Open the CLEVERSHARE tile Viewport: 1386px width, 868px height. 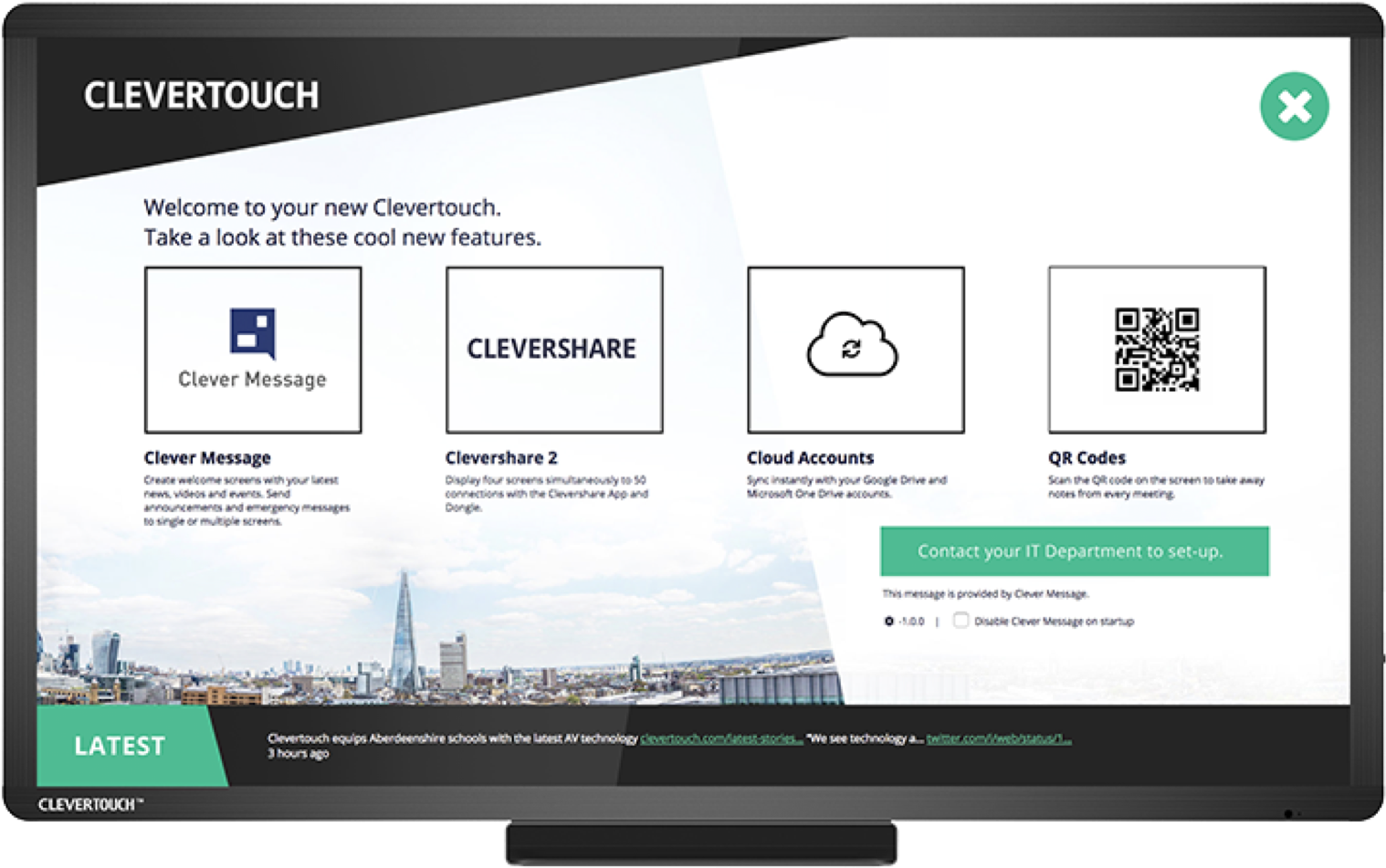[554, 350]
